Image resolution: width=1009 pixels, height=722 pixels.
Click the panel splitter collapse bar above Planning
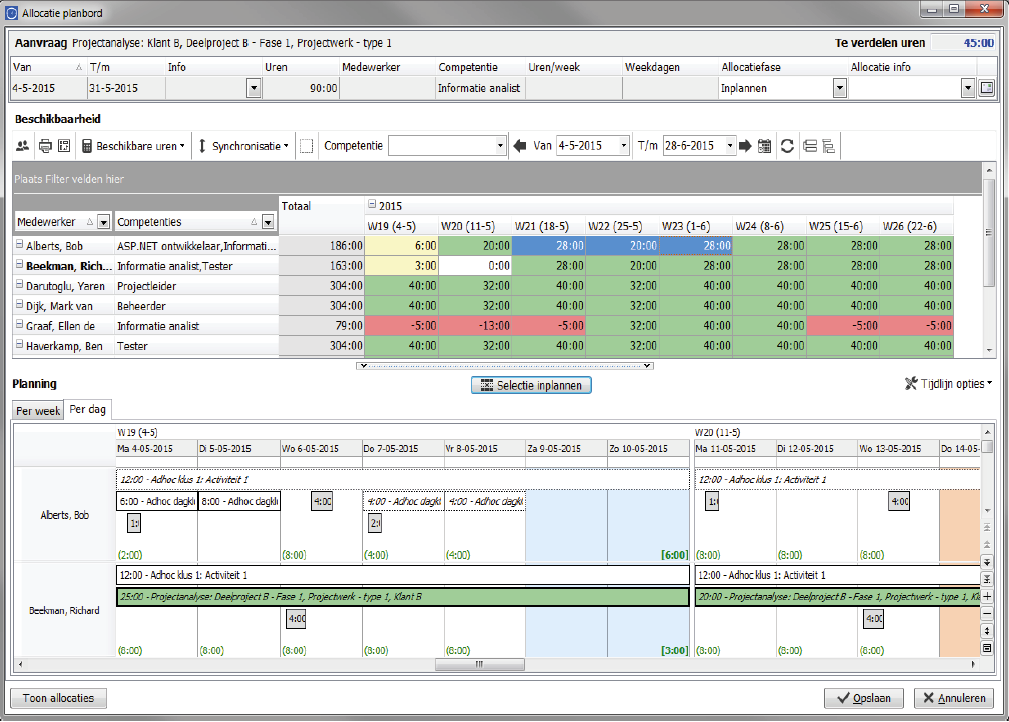[505, 366]
